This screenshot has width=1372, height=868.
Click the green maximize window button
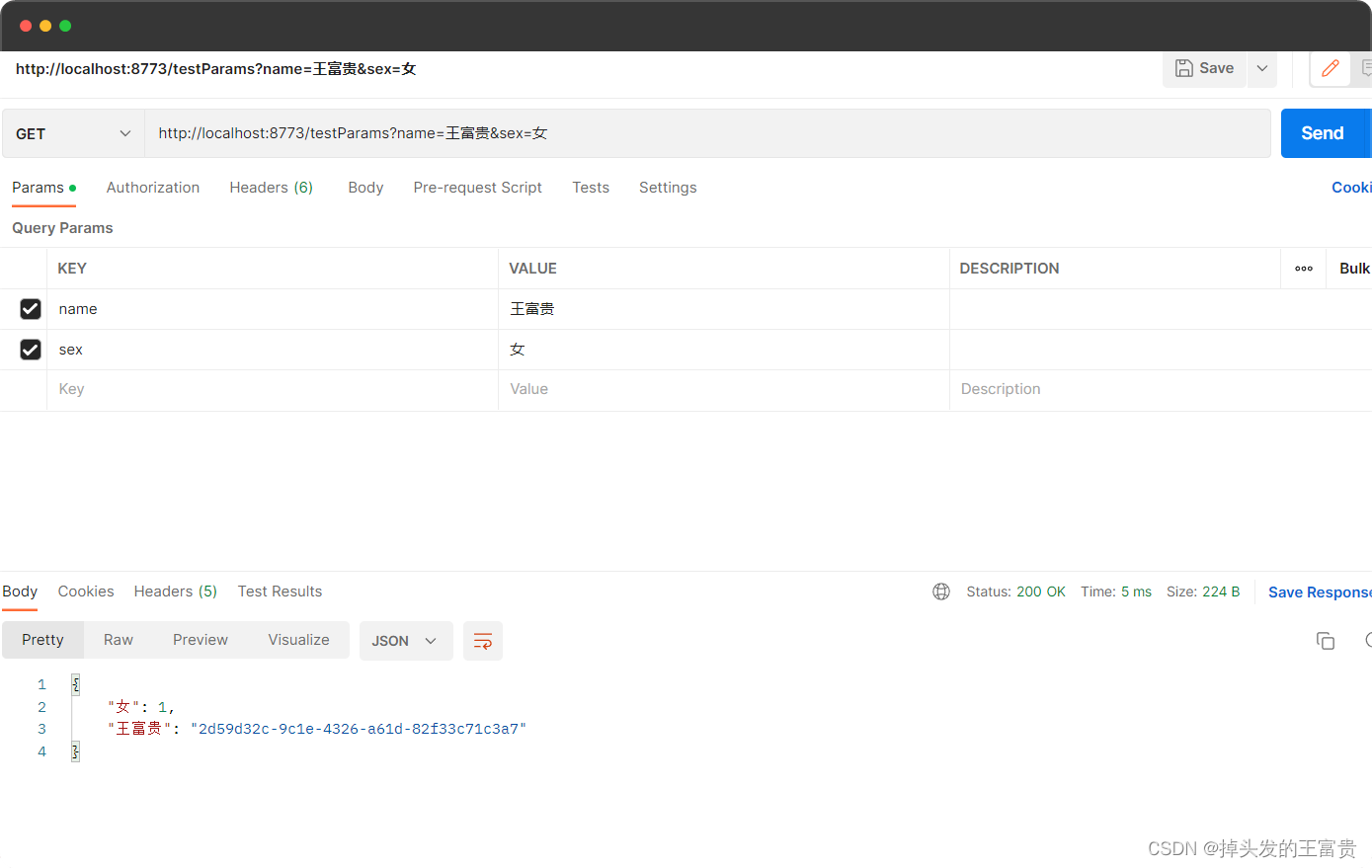pos(65,26)
